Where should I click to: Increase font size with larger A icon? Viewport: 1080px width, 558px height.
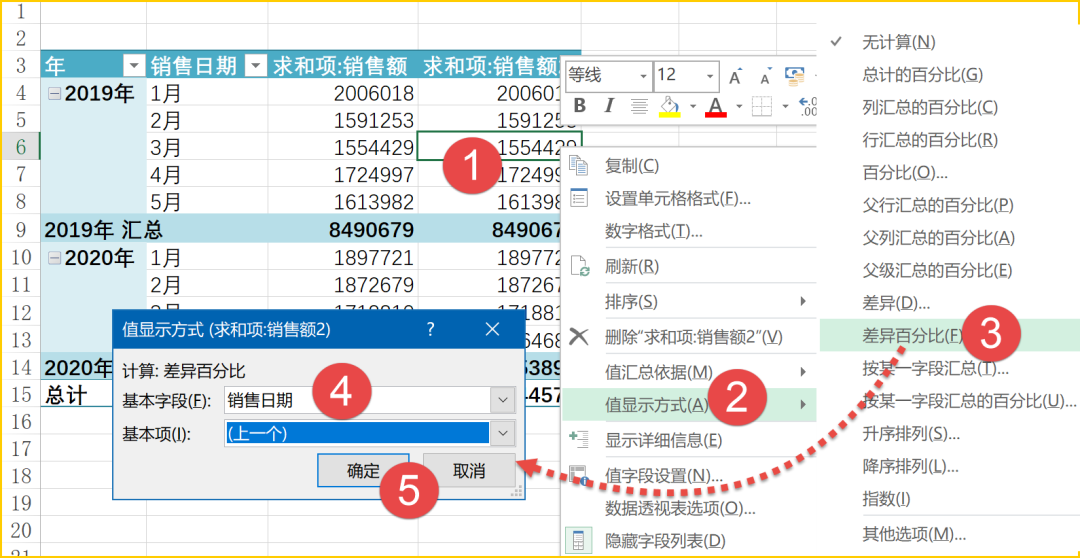point(736,75)
